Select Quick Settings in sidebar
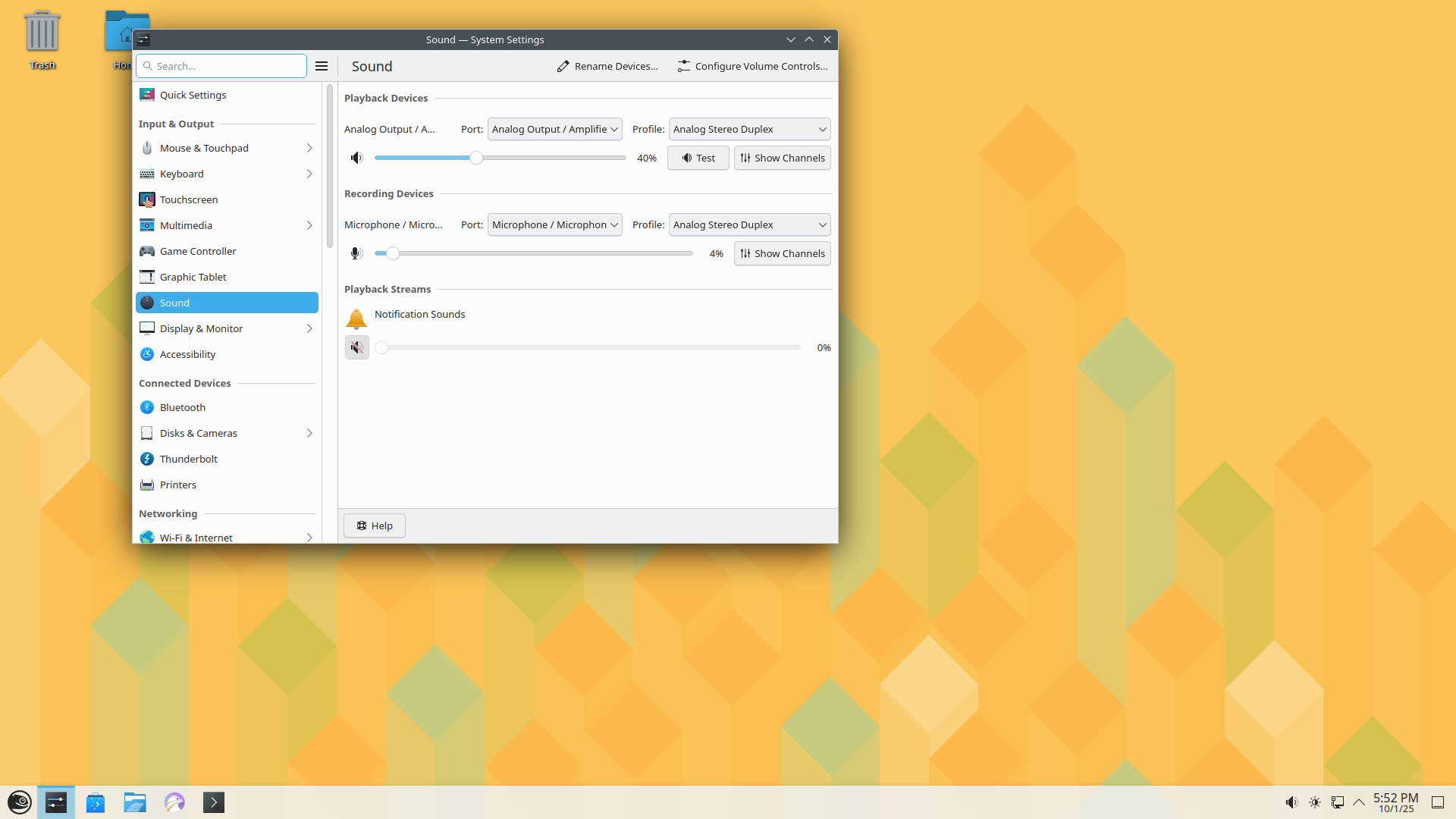1456x819 pixels. tap(227, 95)
